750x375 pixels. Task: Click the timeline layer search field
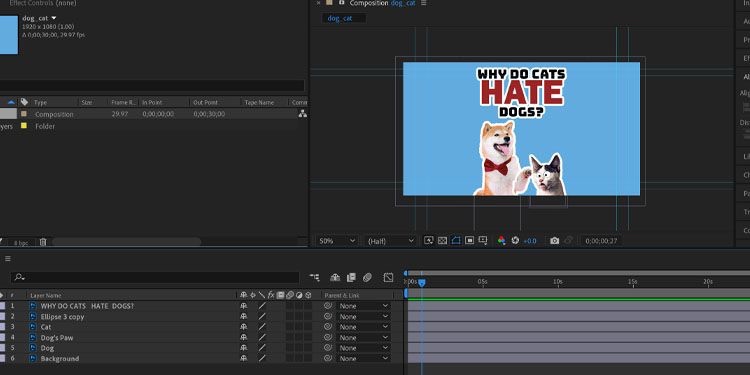[x=155, y=277]
